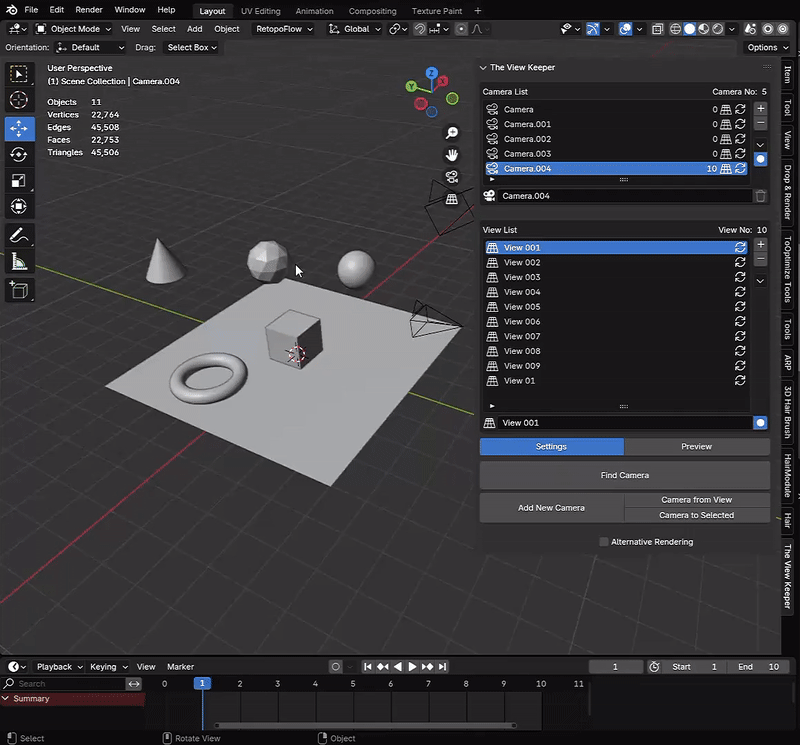Click the Camera from View button

coord(696,500)
